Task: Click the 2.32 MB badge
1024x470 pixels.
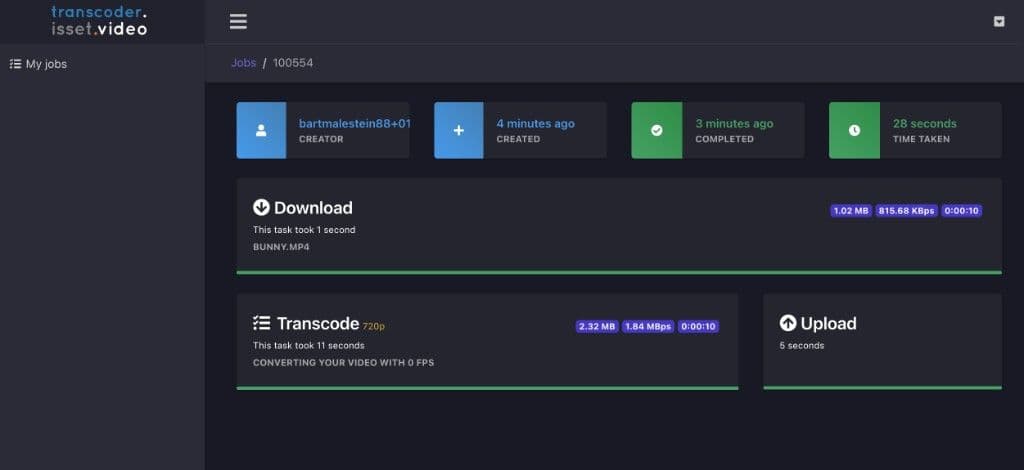Action: (597, 326)
